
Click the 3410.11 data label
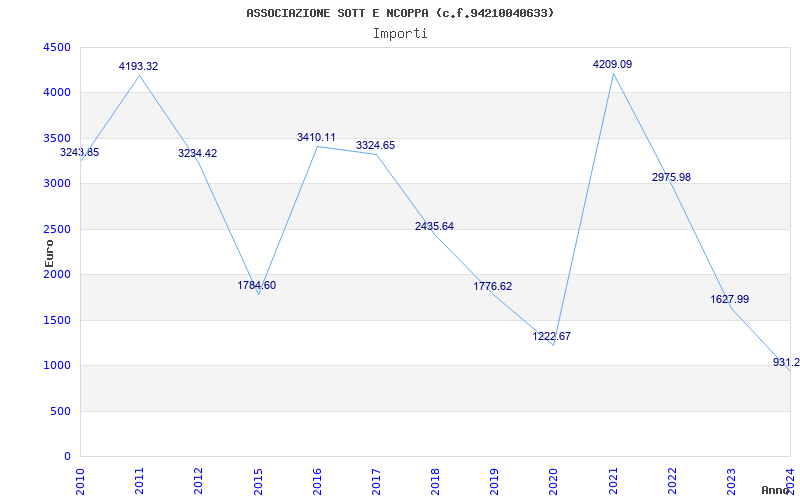click(x=316, y=137)
